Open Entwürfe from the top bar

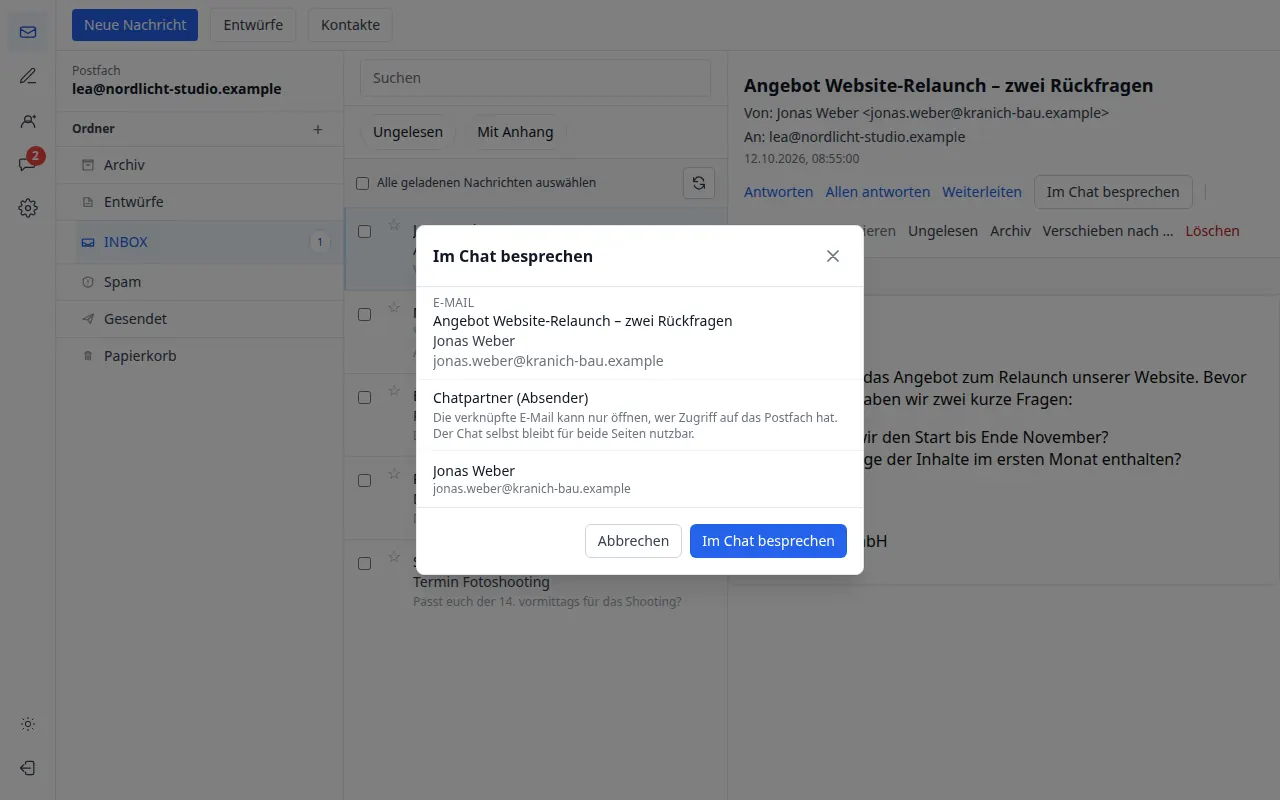click(253, 25)
